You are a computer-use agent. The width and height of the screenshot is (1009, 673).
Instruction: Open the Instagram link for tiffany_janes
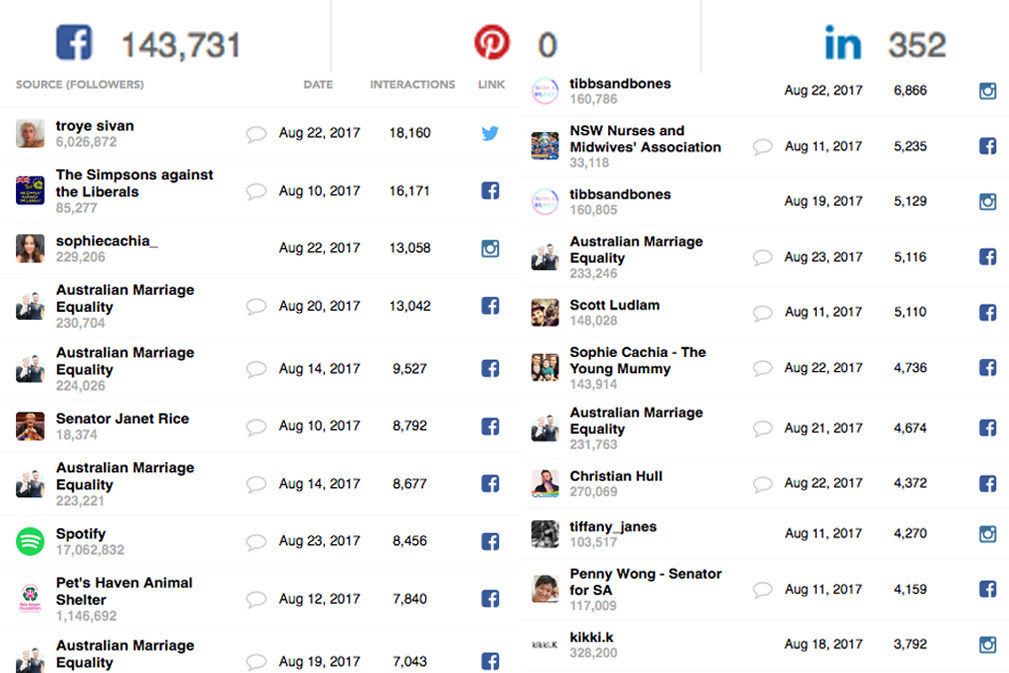988,533
